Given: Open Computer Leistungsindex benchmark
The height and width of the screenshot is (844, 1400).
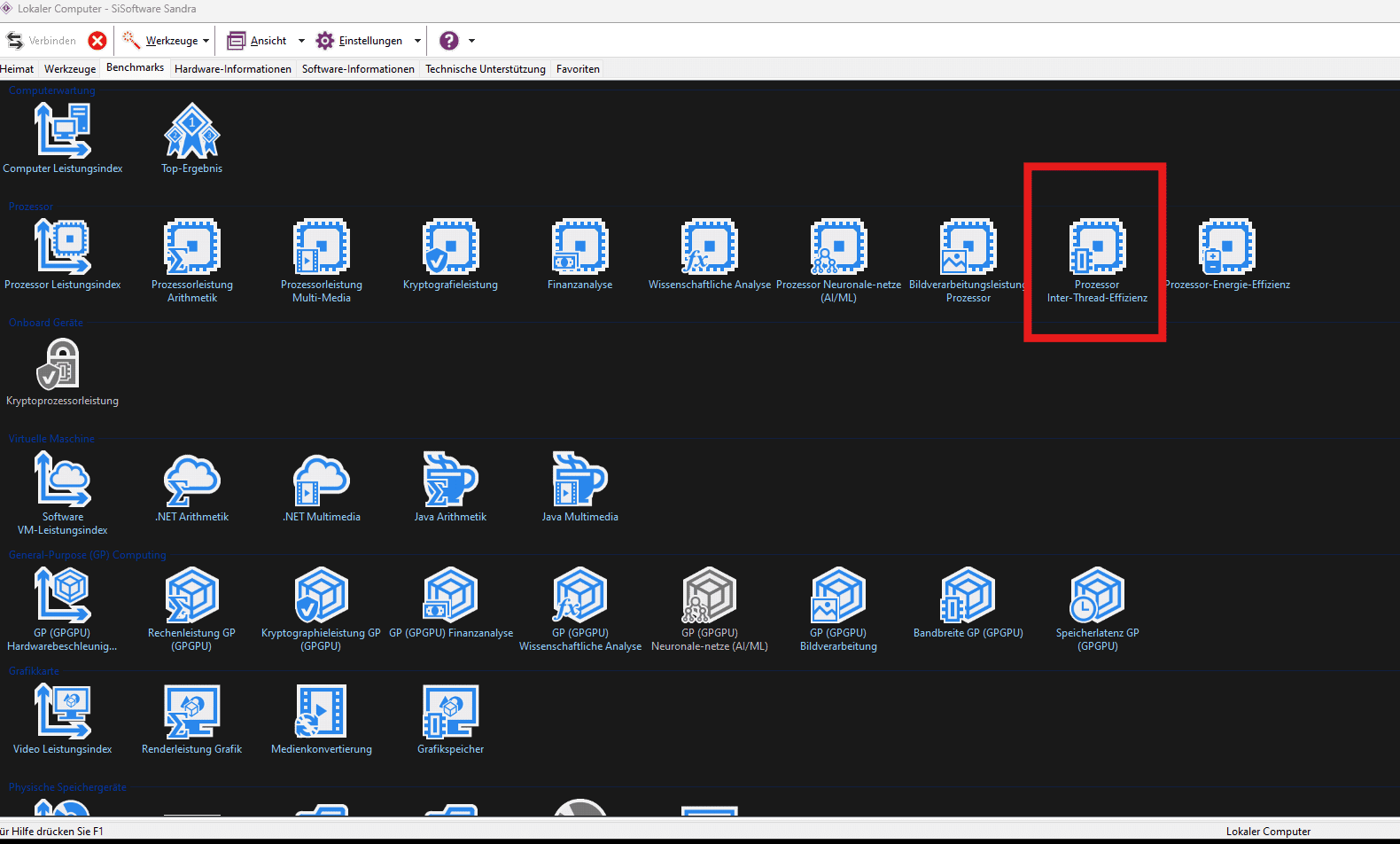Looking at the screenshot, I should click(x=63, y=137).
